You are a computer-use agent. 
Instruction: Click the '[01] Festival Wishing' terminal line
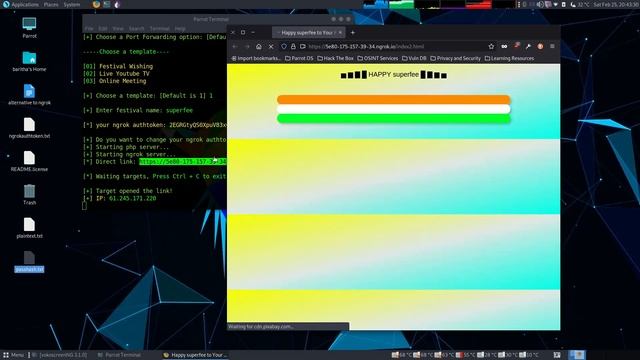click(118, 66)
